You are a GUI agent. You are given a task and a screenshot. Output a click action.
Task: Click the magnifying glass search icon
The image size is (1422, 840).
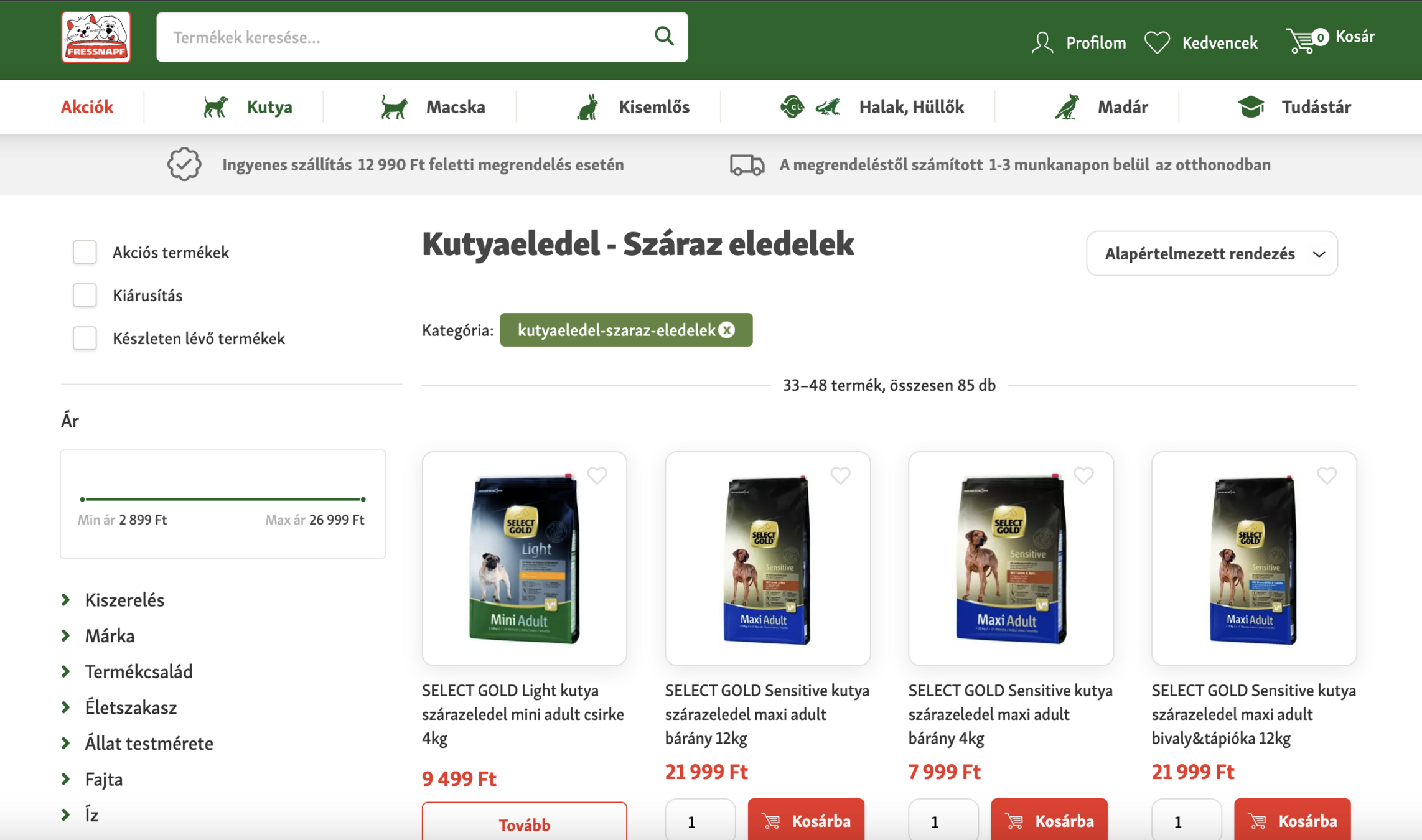(x=664, y=36)
